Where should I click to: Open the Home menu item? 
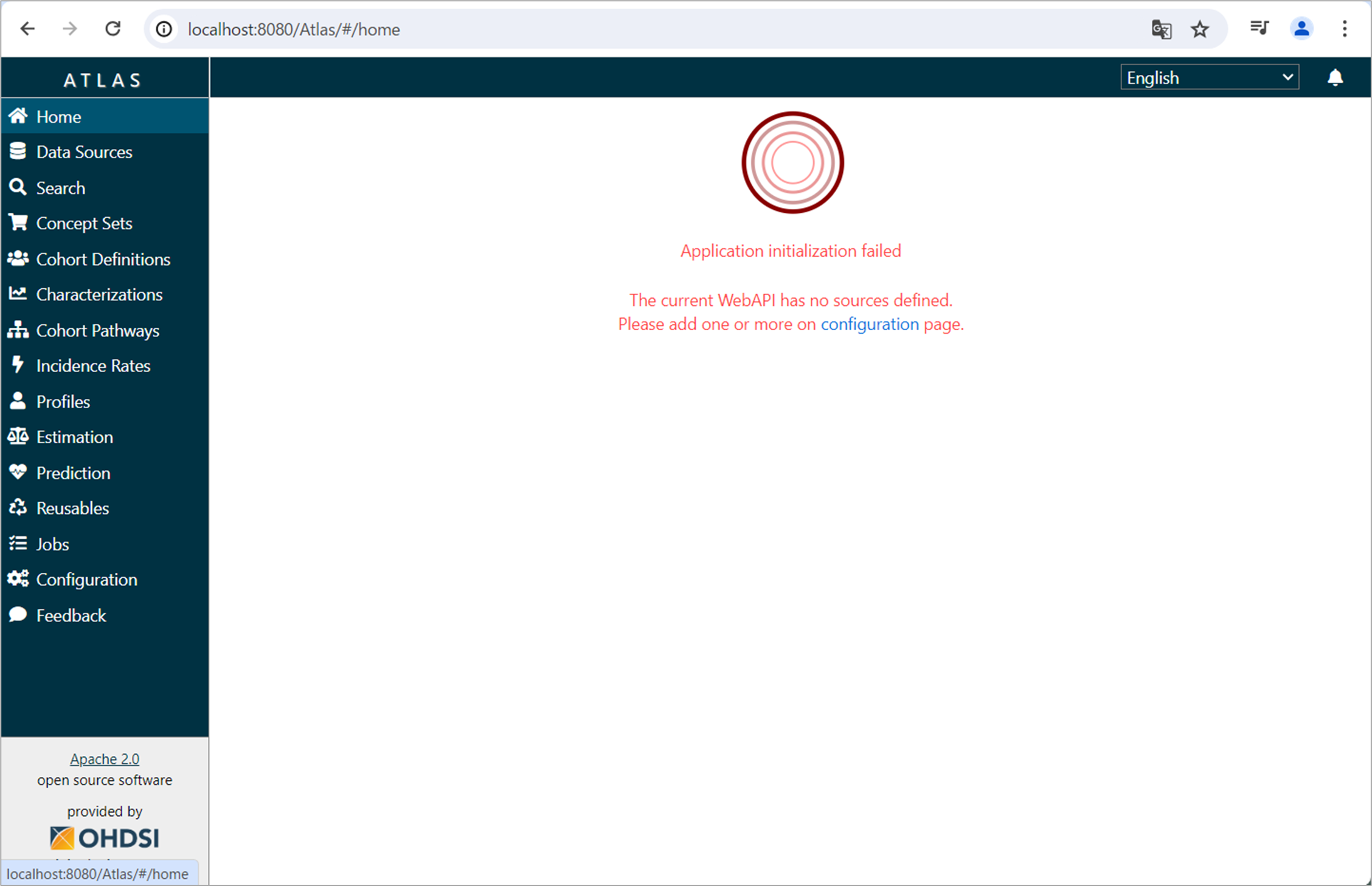[x=105, y=116]
